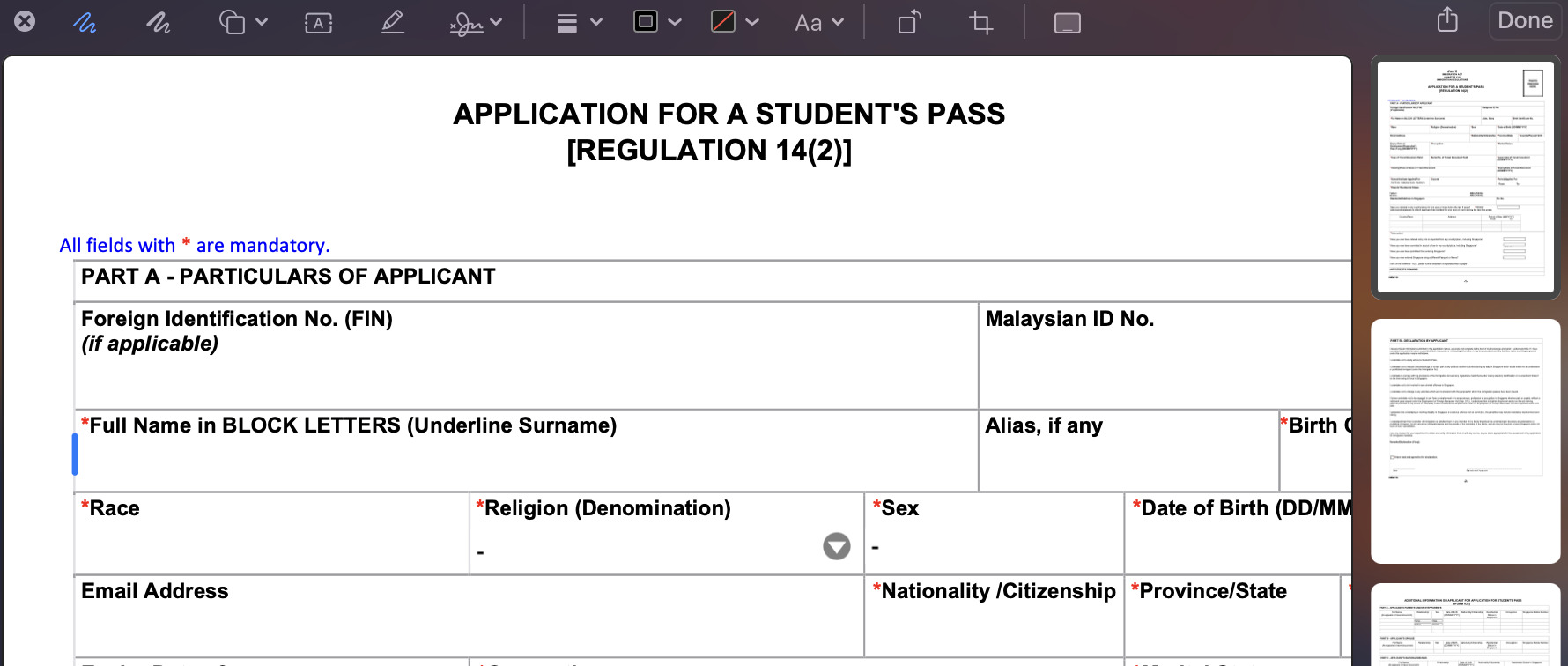Select the first page thumbnail
The height and width of the screenshot is (666, 1568).
tap(1466, 176)
